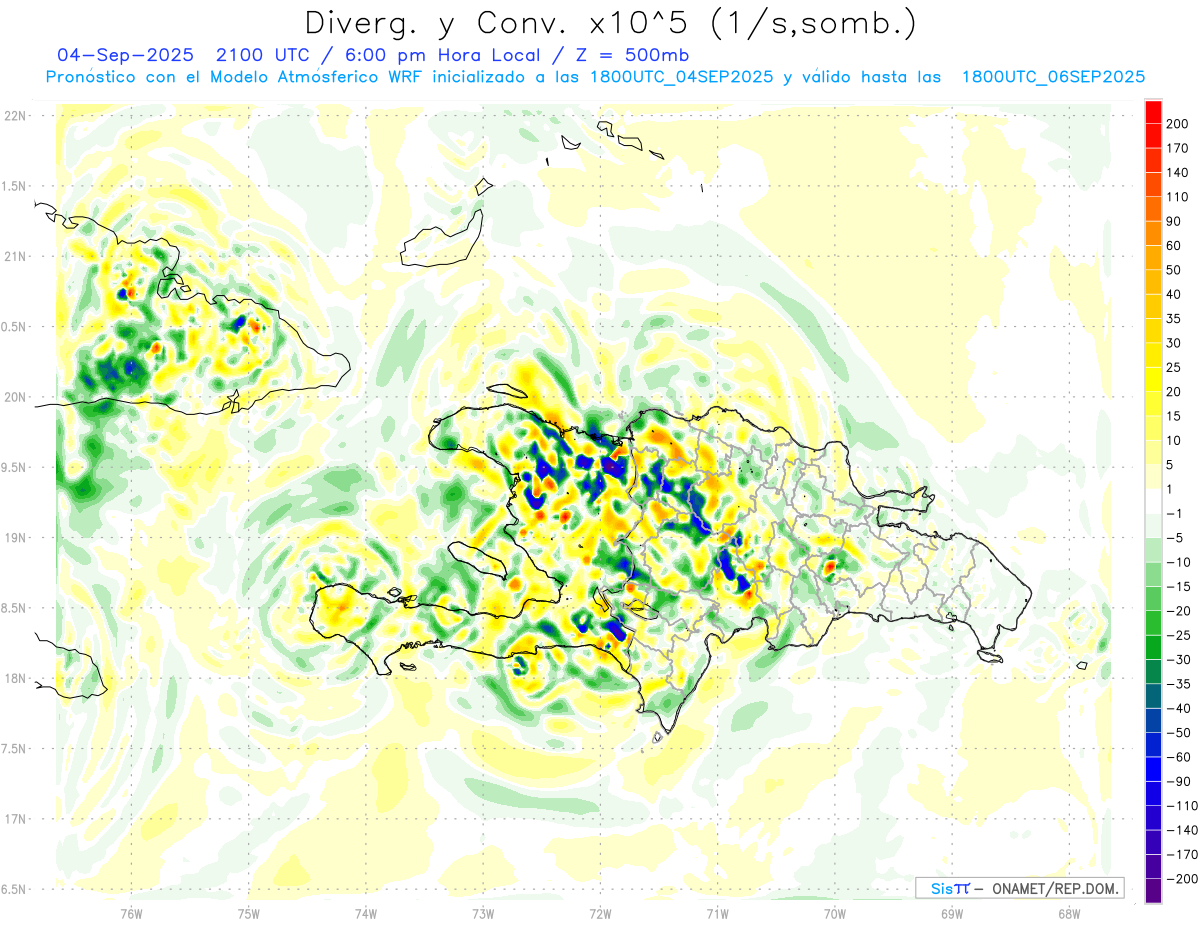Click the 'Pronóstico con el Modelo Atmosférico WRF' subtitle
This screenshot has height=927, width=1200.
(x=234, y=77)
